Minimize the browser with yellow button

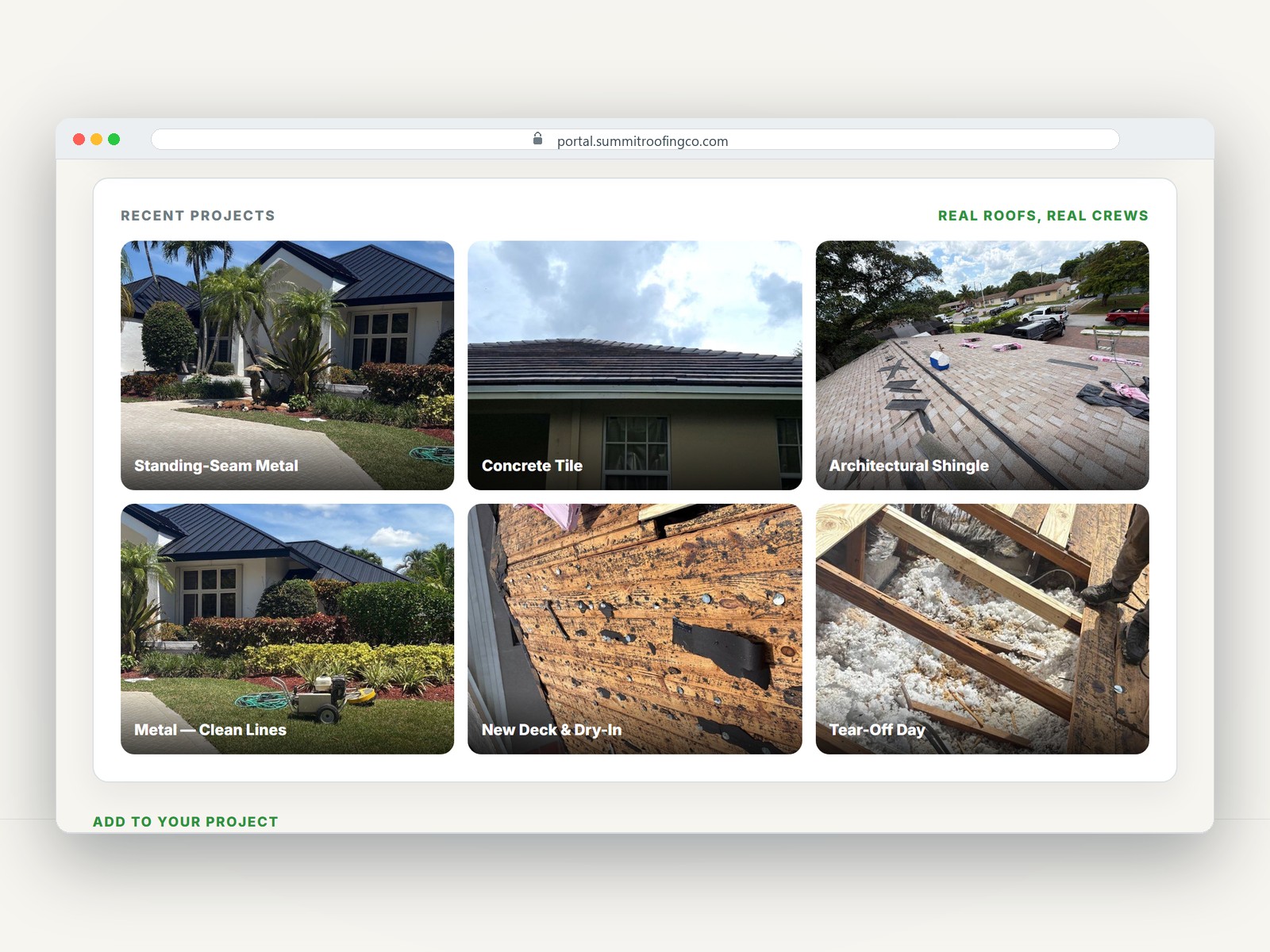[97, 140]
